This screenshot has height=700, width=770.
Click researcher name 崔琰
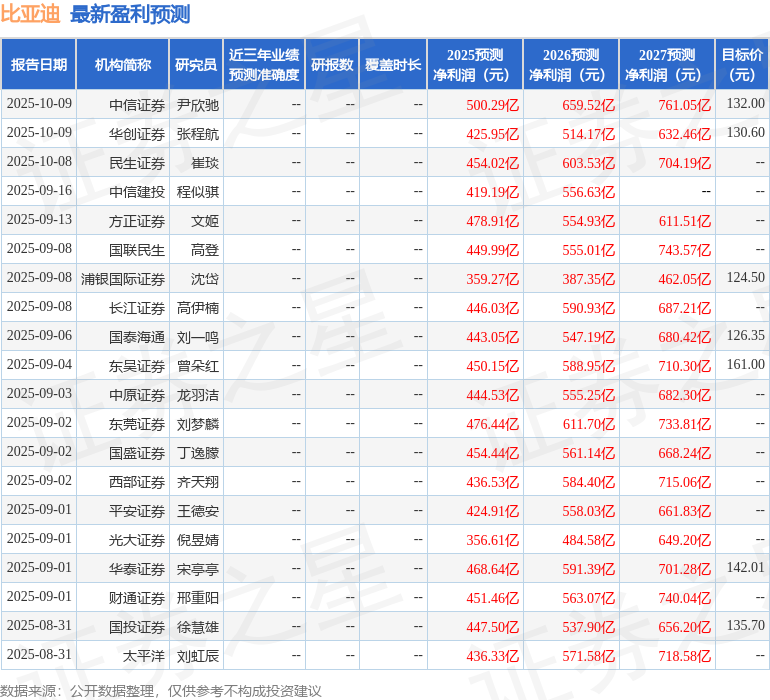point(205,163)
